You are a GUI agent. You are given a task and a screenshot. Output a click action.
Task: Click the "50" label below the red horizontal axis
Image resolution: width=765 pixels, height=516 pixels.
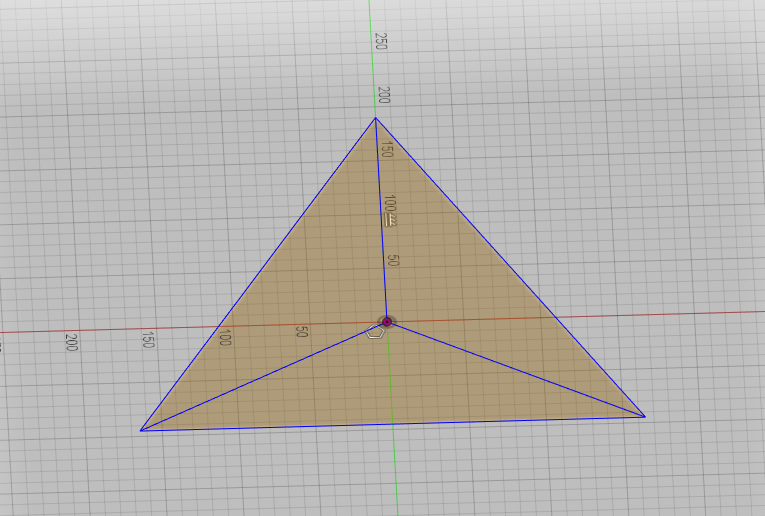click(x=302, y=332)
